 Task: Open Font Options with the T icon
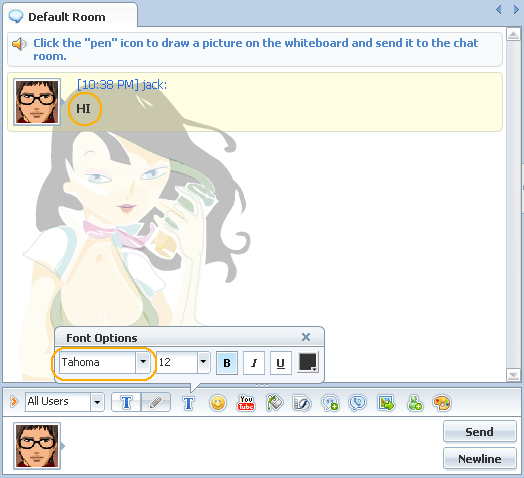188,403
